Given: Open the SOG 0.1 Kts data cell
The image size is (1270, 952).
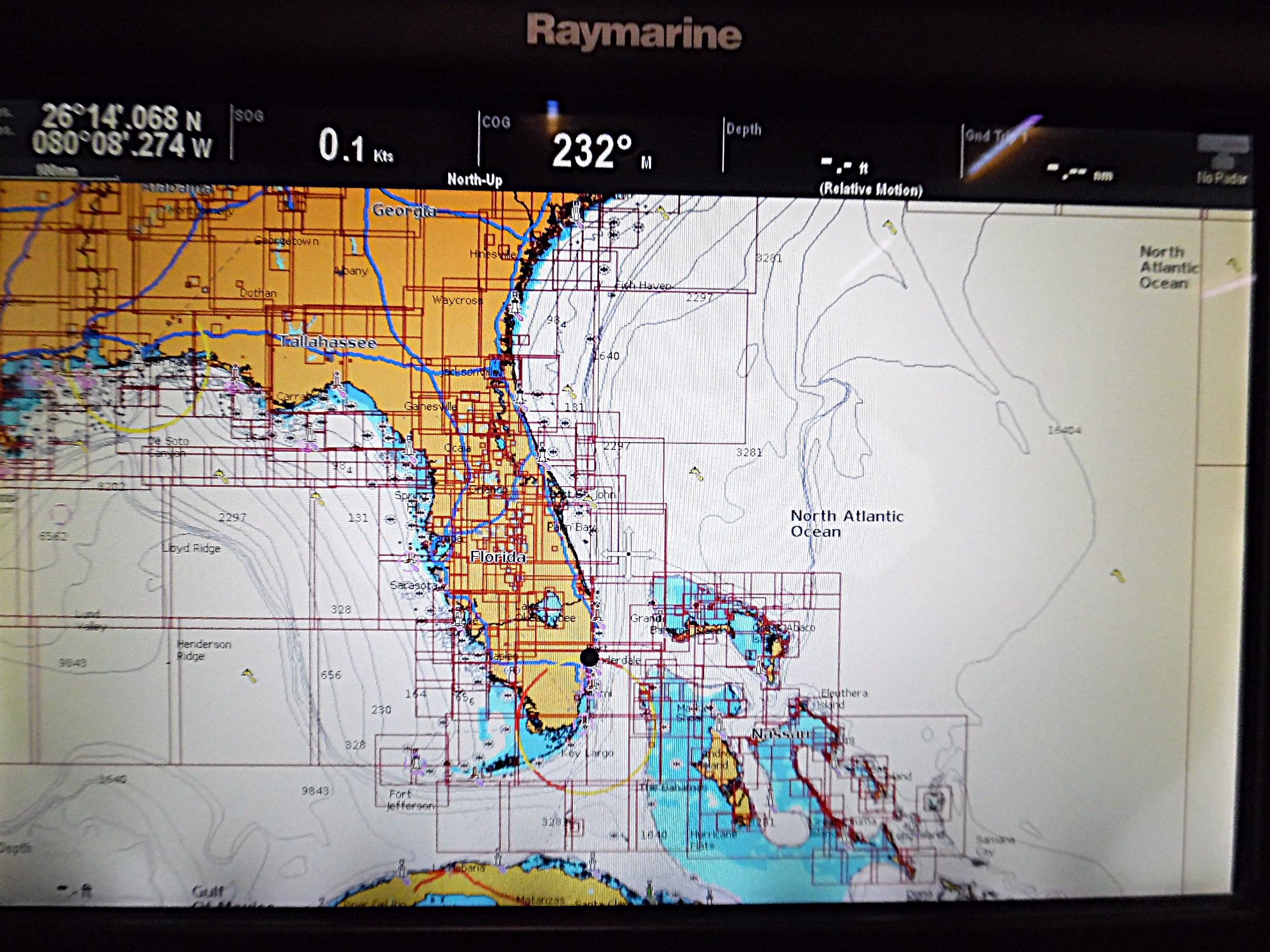Looking at the screenshot, I should [354, 141].
